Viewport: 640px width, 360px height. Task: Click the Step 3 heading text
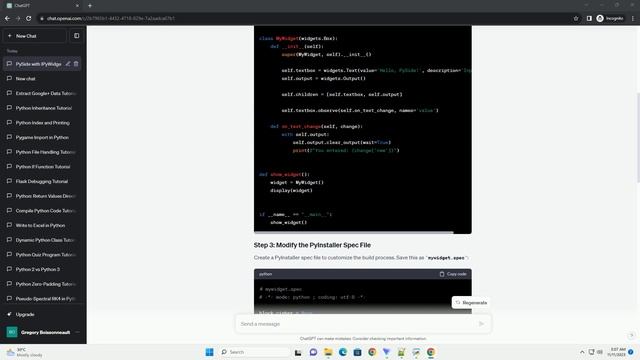tap(312, 245)
